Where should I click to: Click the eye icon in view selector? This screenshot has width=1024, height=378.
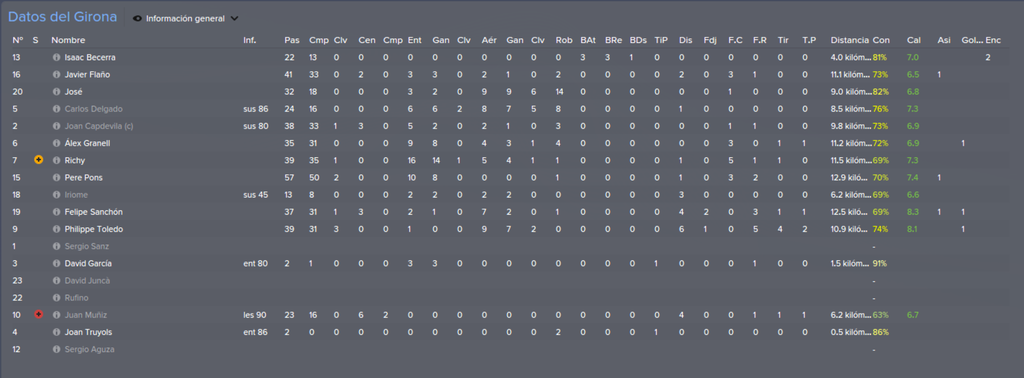[x=137, y=19]
